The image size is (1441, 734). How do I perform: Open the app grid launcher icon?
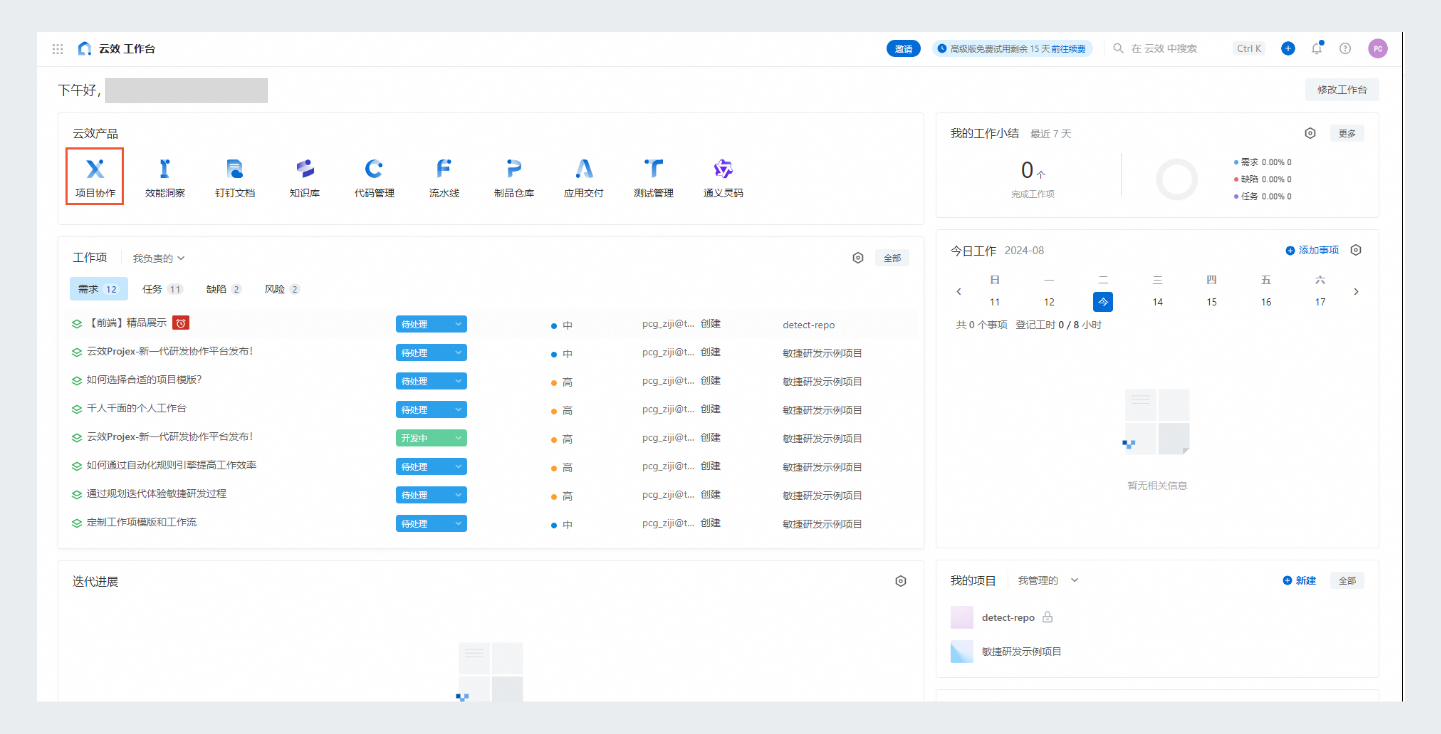pos(58,48)
